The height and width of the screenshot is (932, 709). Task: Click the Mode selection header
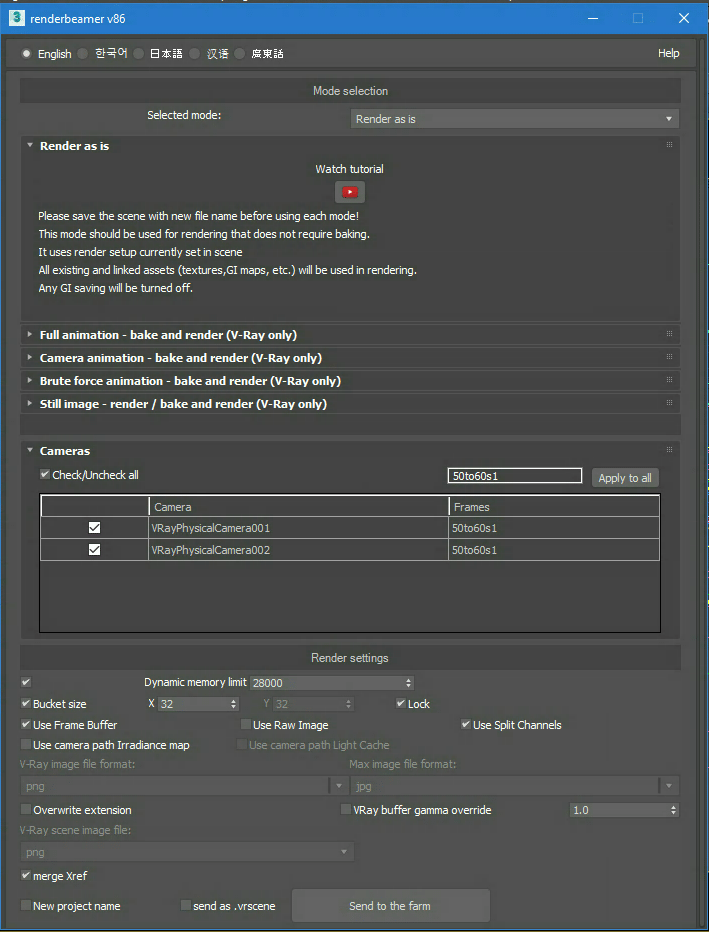(x=351, y=91)
